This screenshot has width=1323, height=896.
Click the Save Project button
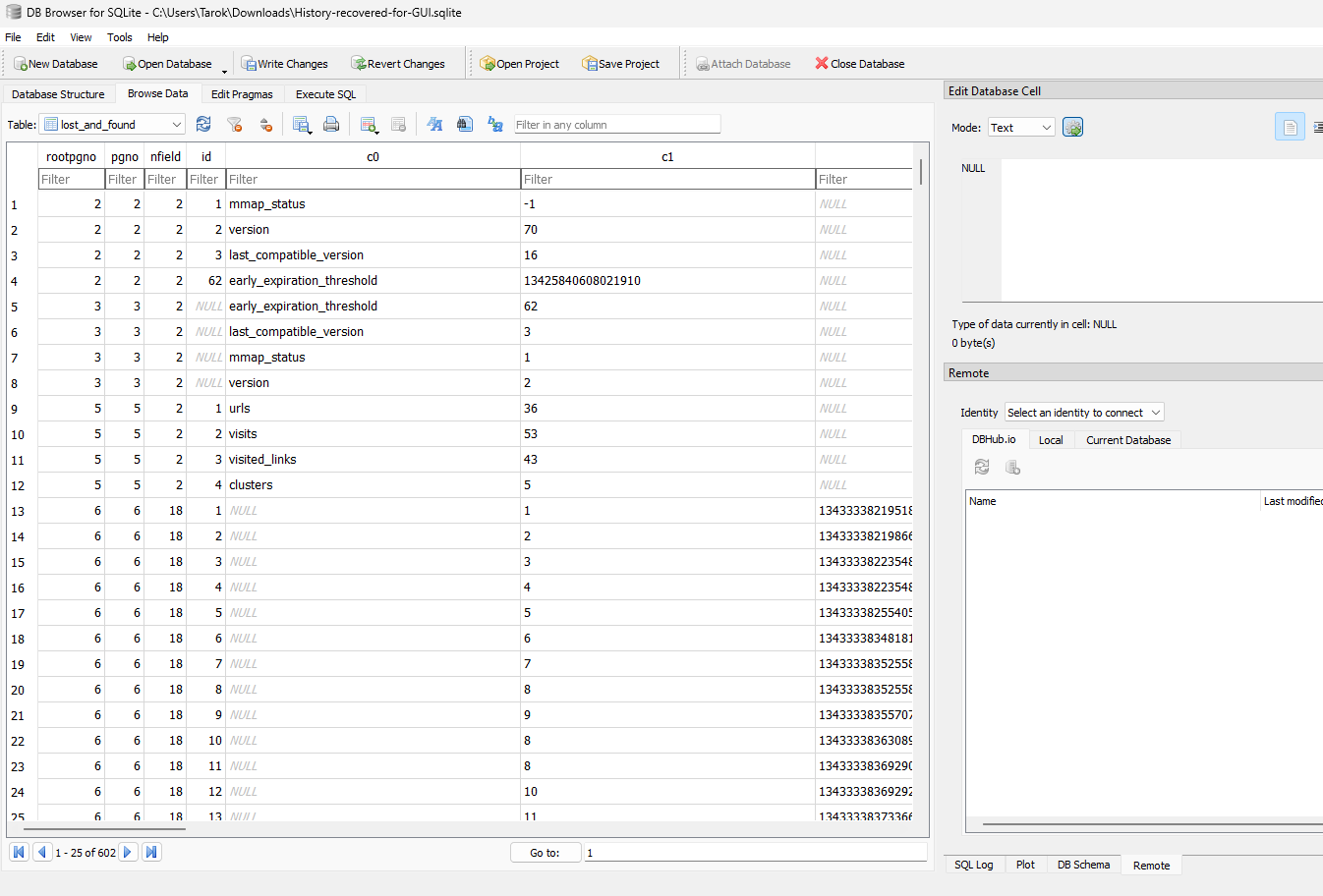pyautogui.click(x=620, y=64)
